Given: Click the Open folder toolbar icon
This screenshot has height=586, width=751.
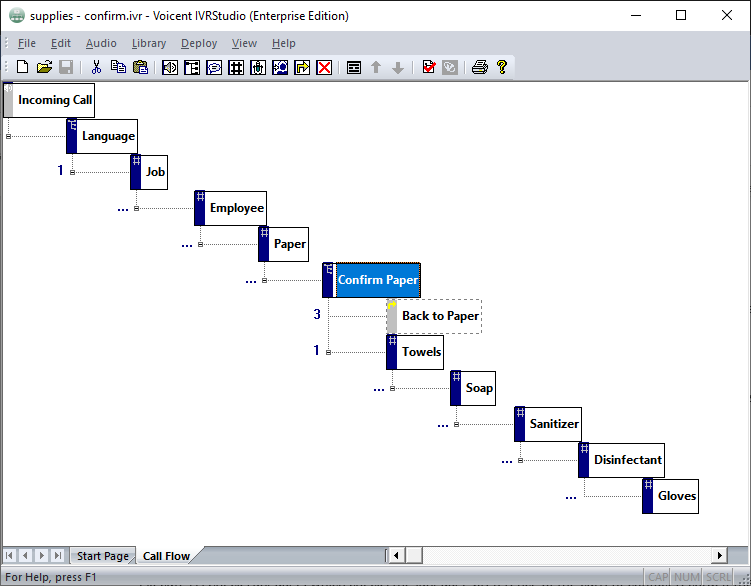Looking at the screenshot, I should pyautogui.click(x=44, y=67).
